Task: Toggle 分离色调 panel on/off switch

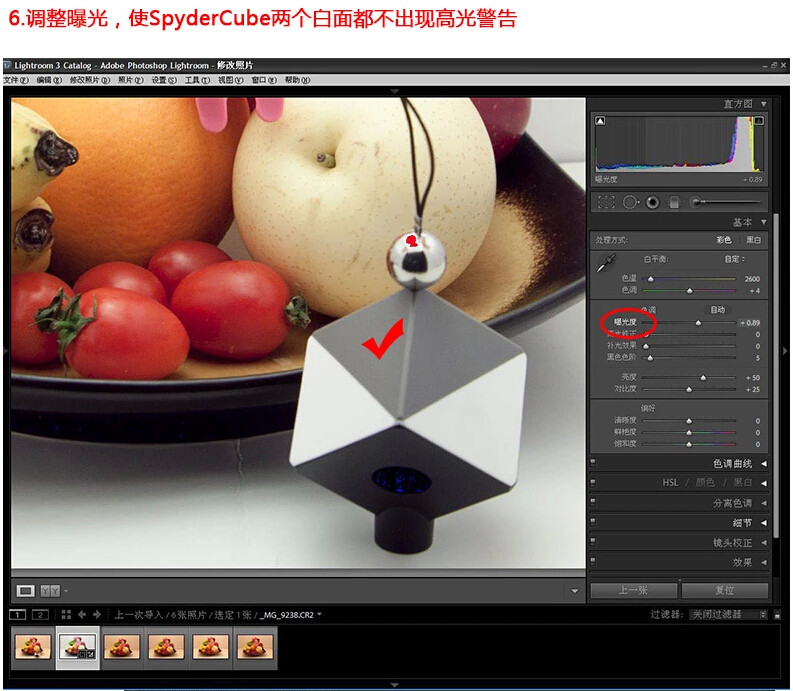Action: (593, 502)
